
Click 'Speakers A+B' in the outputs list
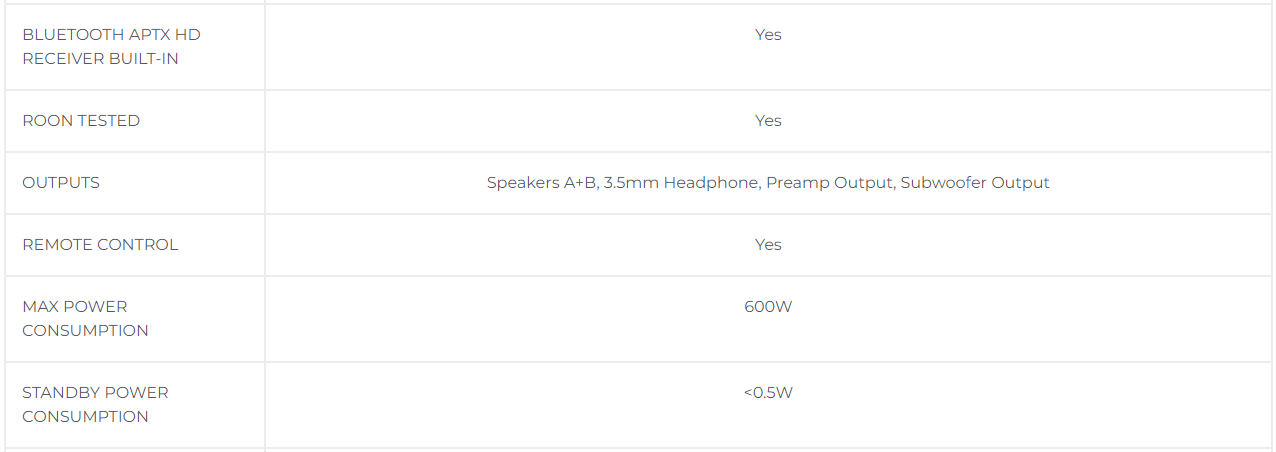(541, 183)
